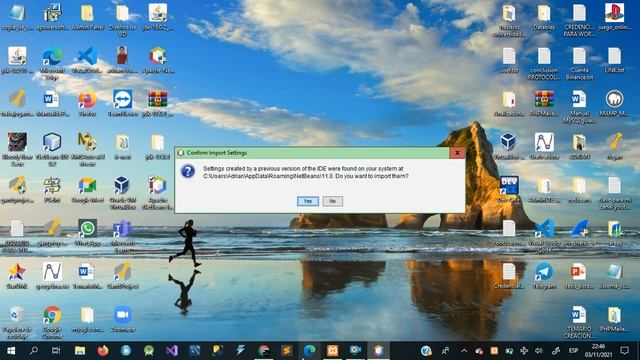
Task: Open the Databases folder on the desktop
Action: tap(544, 17)
